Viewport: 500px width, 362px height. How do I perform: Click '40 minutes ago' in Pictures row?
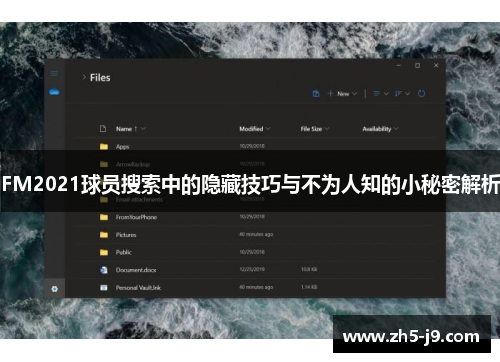click(x=256, y=234)
